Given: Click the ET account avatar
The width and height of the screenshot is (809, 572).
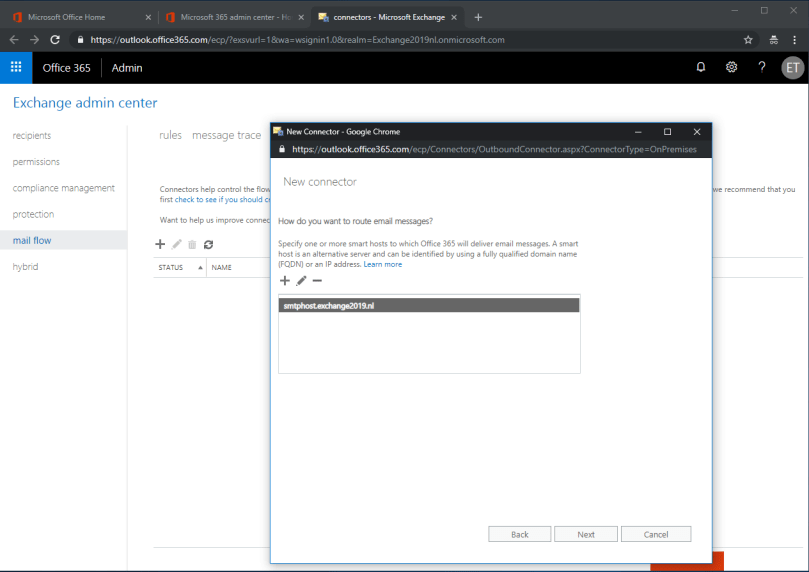Looking at the screenshot, I should [792, 67].
